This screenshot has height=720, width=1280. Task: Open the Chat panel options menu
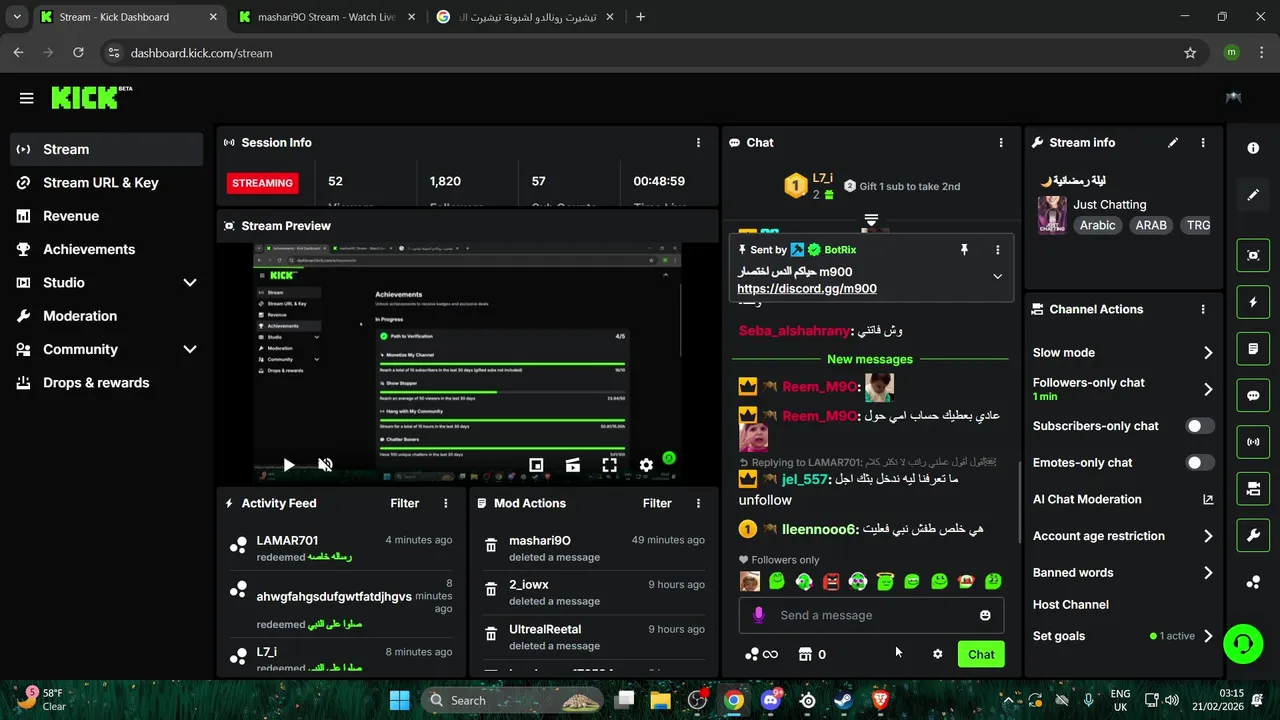click(1000, 143)
